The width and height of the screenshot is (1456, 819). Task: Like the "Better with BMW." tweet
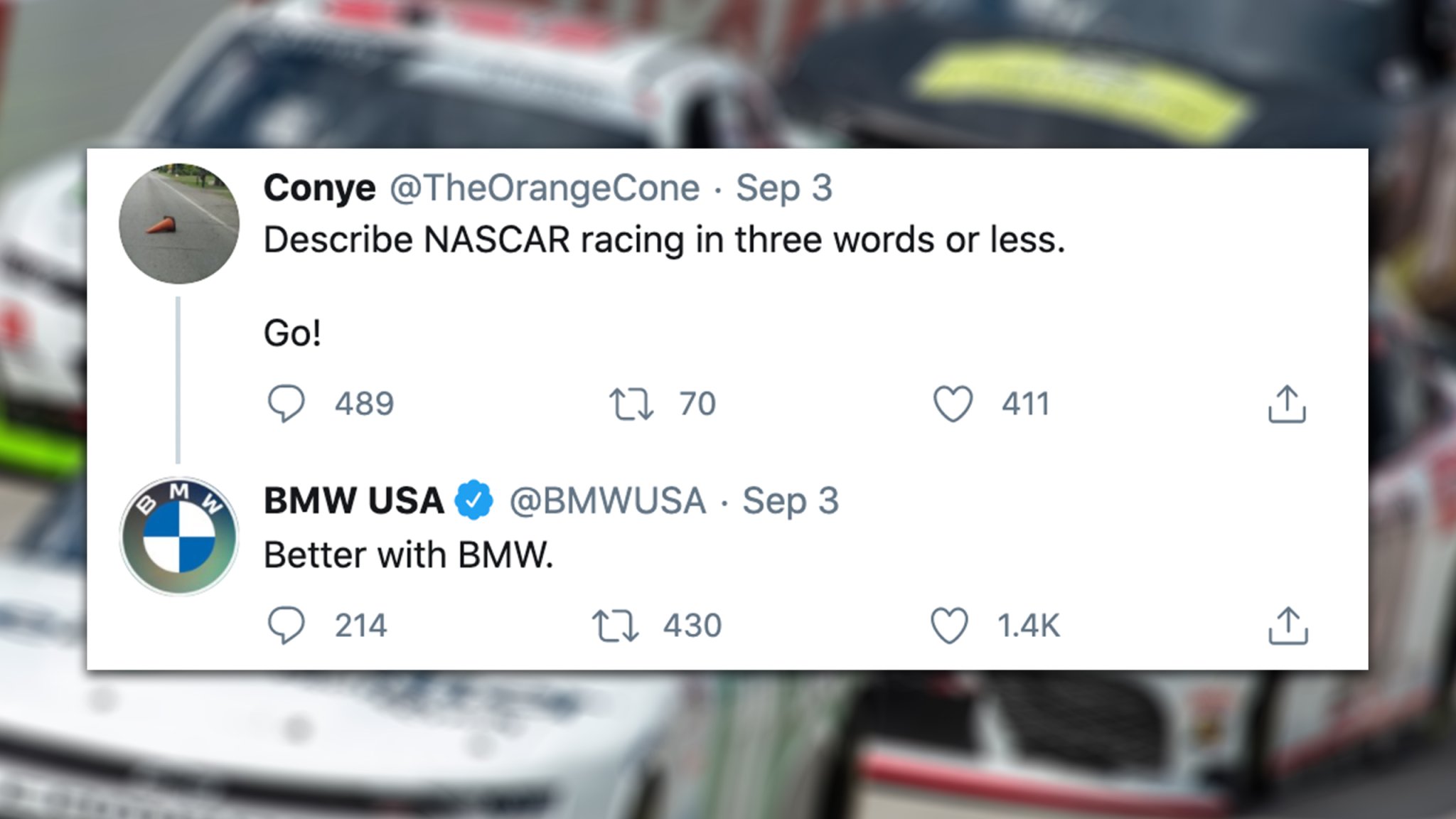(949, 626)
